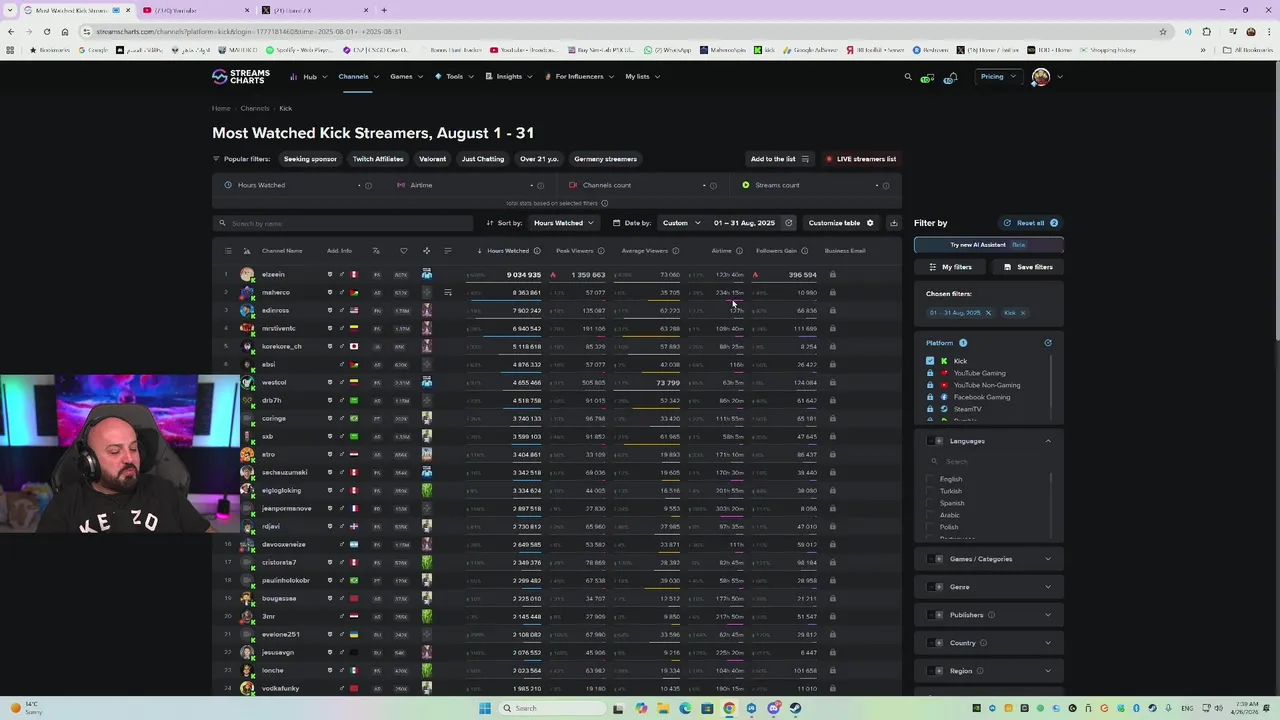Image resolution: width=1280 pixels, height=720 pixels.
Task: Apply the Twitch Affiliates popular filter
Action: coord(378,159)
